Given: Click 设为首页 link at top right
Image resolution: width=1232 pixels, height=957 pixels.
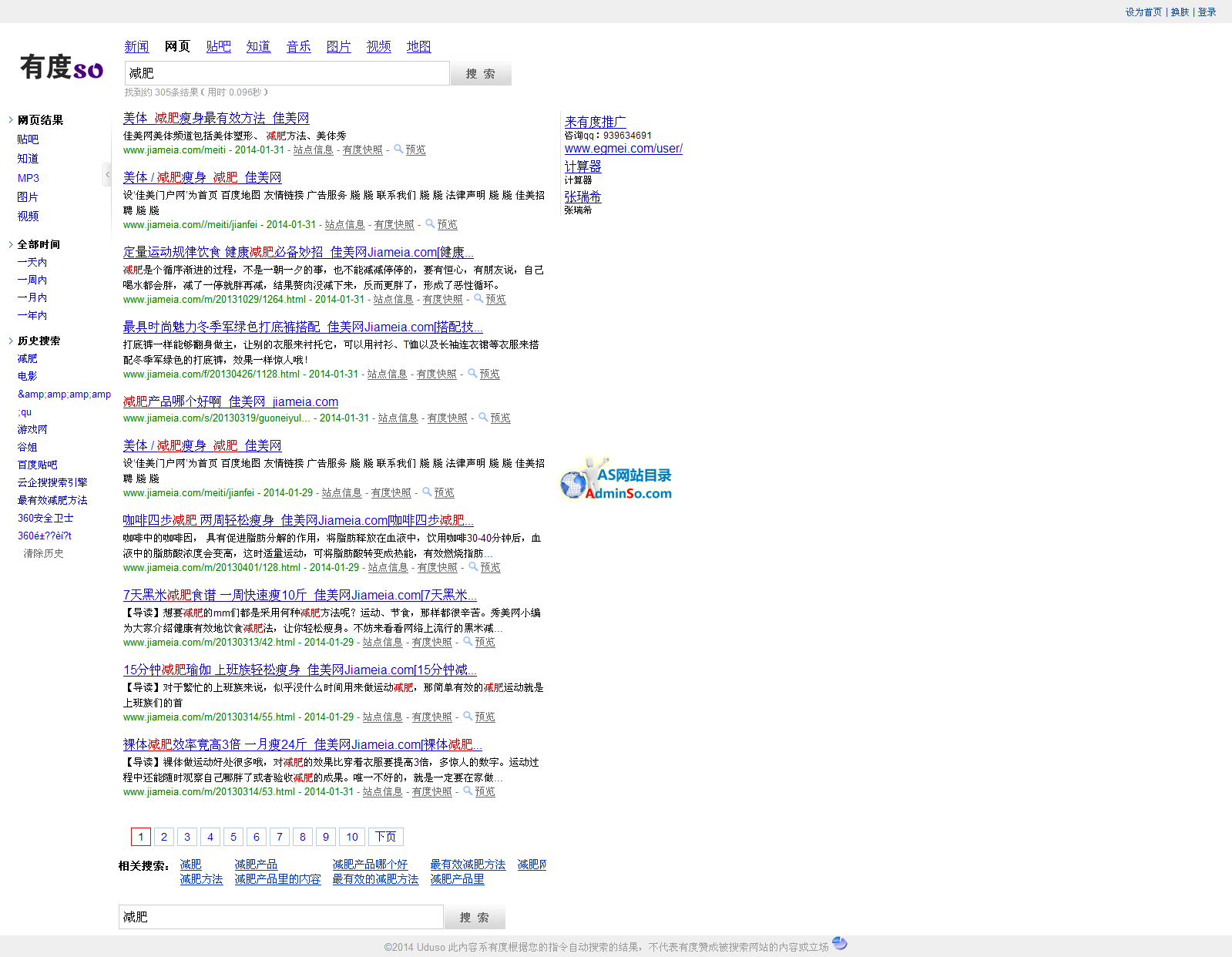Looking at the screenshot, I should coord(1143,12).
